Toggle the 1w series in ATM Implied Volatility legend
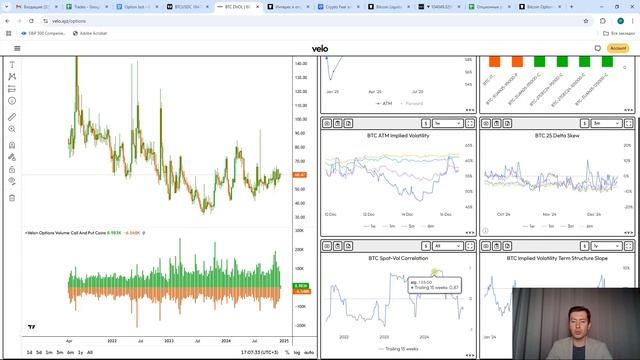 pos(370,226)
